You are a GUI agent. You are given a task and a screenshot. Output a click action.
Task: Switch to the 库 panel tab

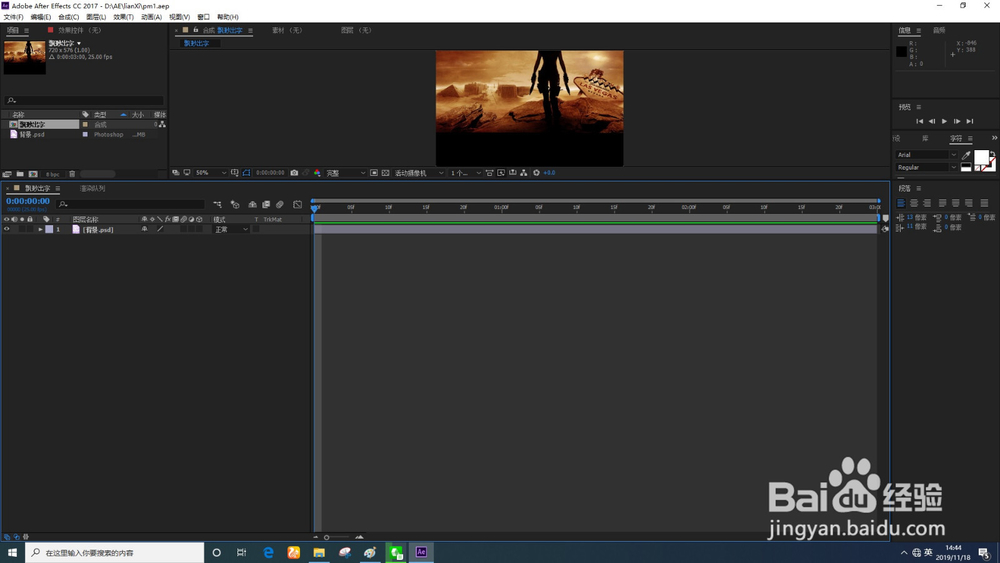[925, 138]
